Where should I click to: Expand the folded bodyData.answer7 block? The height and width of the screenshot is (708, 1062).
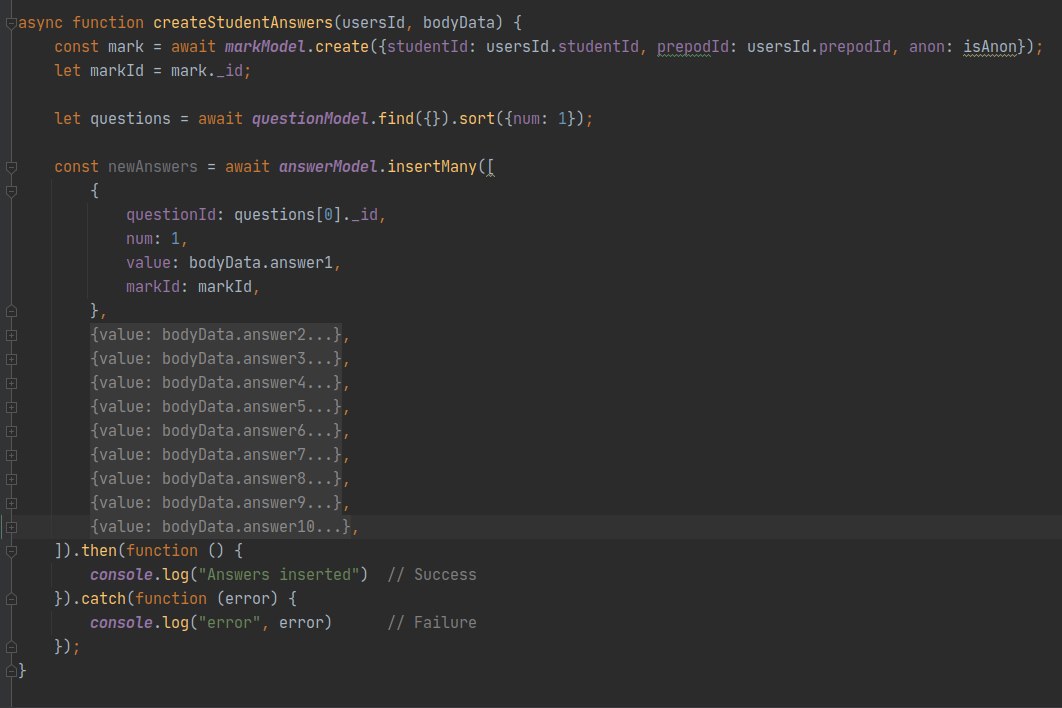click(12, 455)
